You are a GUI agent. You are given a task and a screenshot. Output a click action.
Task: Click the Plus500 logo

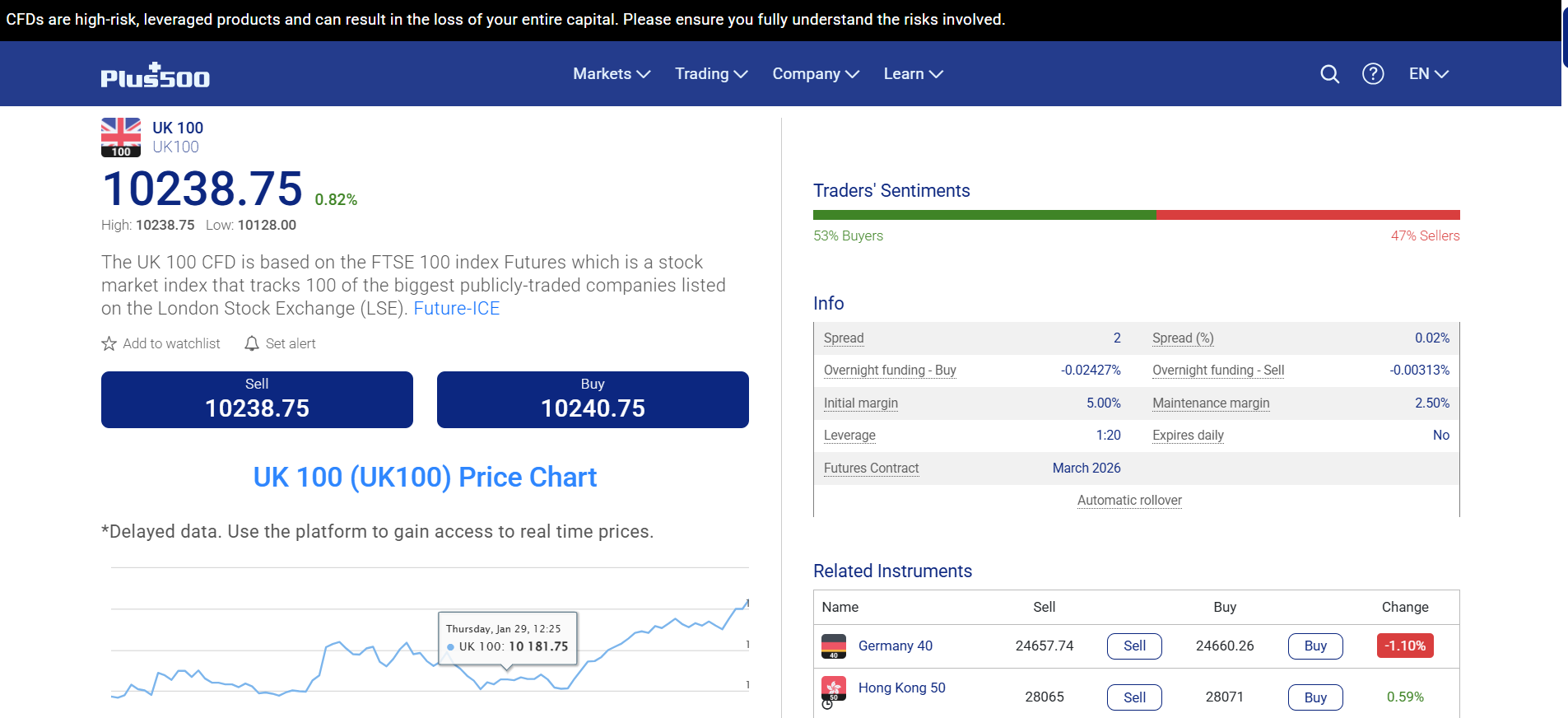pyautogui.click(x=155, y=76)
